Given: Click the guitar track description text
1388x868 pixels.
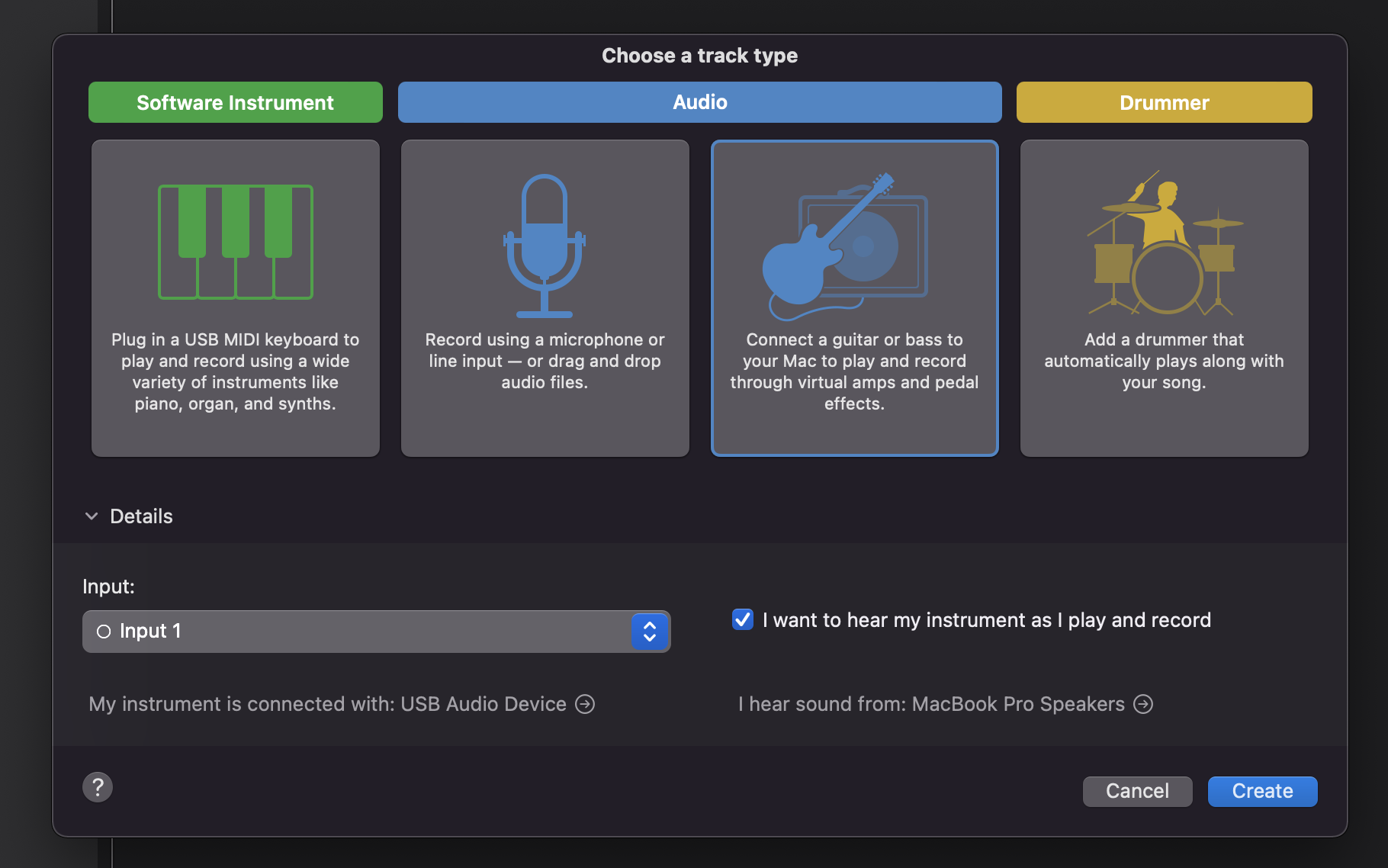Looking at the screenshot, I should pos(854,371).
